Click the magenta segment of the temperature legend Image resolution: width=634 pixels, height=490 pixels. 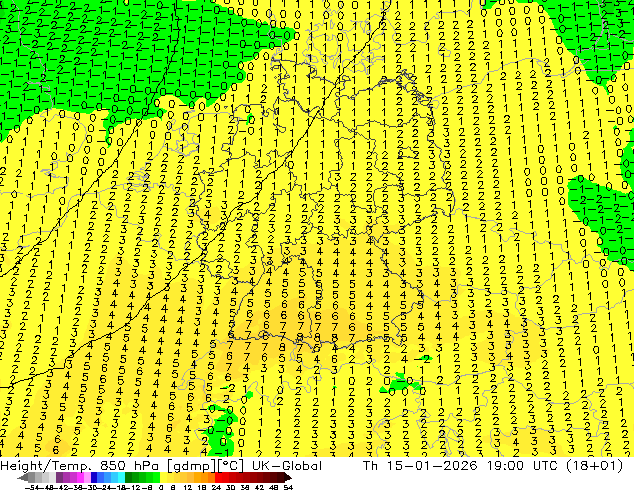(x=80, y=477)
